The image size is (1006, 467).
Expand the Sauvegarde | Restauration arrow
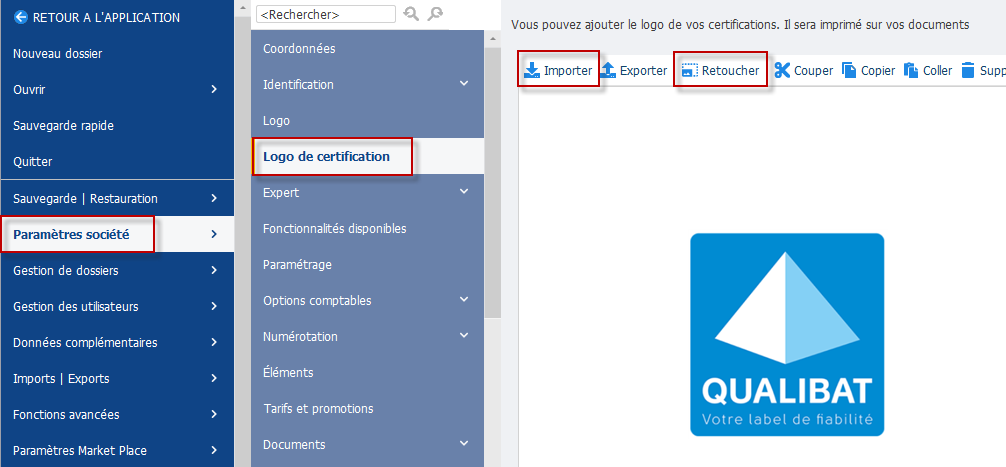[215, 198]
